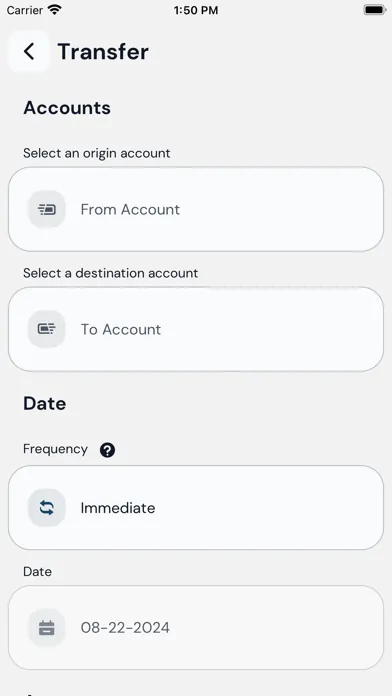Viewport: 392px width, 696px height.
Task: Select the 08-22-2024 date field
Action: pyautogui.click(x=196, y=628)
